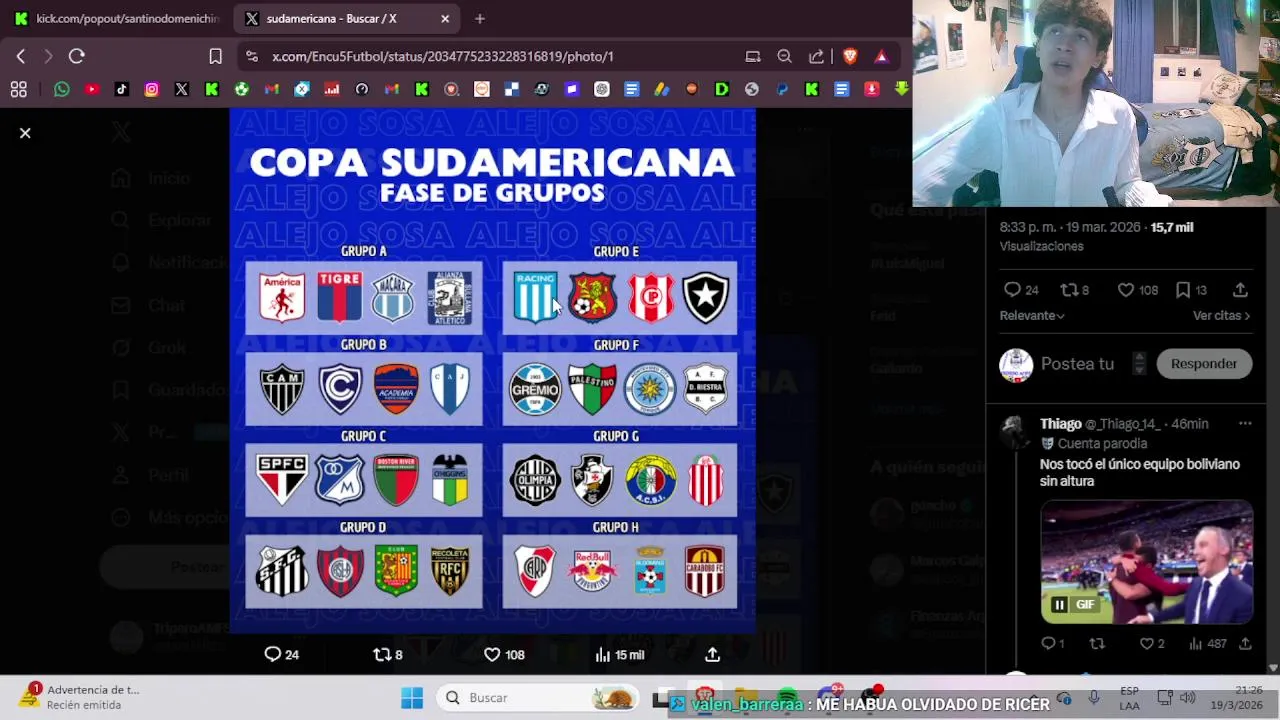Click the '15,7 mil' views count
1280x720 pixels.
tap(1172, 228)
